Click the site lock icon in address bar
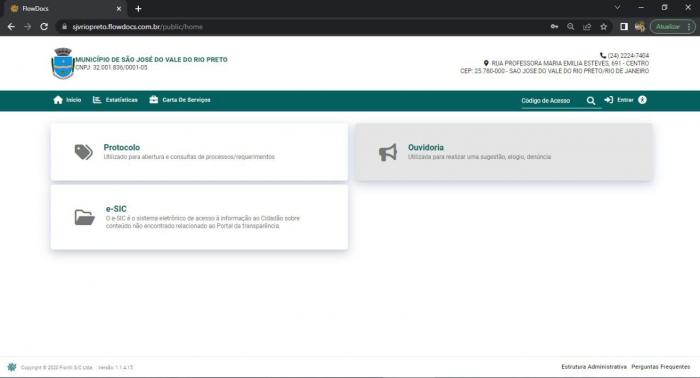 [x=64, y=27]
